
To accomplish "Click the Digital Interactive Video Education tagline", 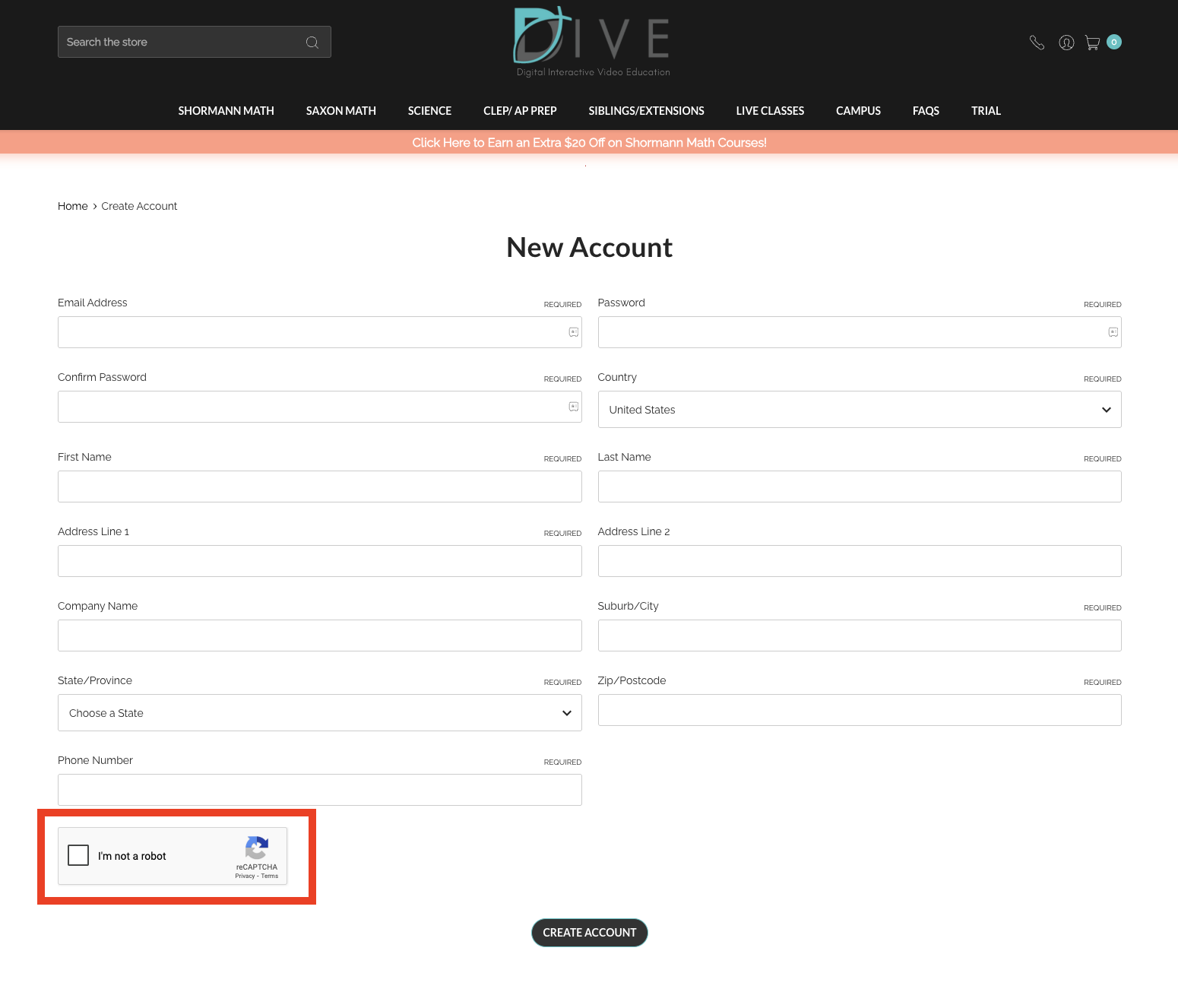I will click(x=594, y=72).
